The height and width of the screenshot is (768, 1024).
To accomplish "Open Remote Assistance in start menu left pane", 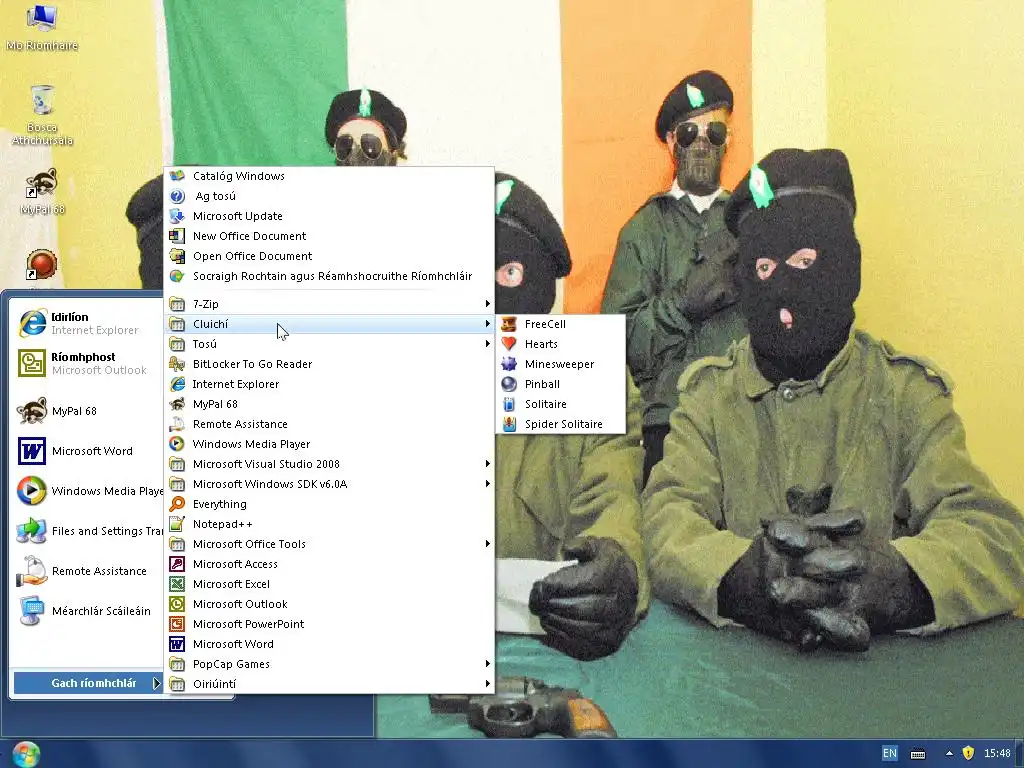I will coord(88,571).
